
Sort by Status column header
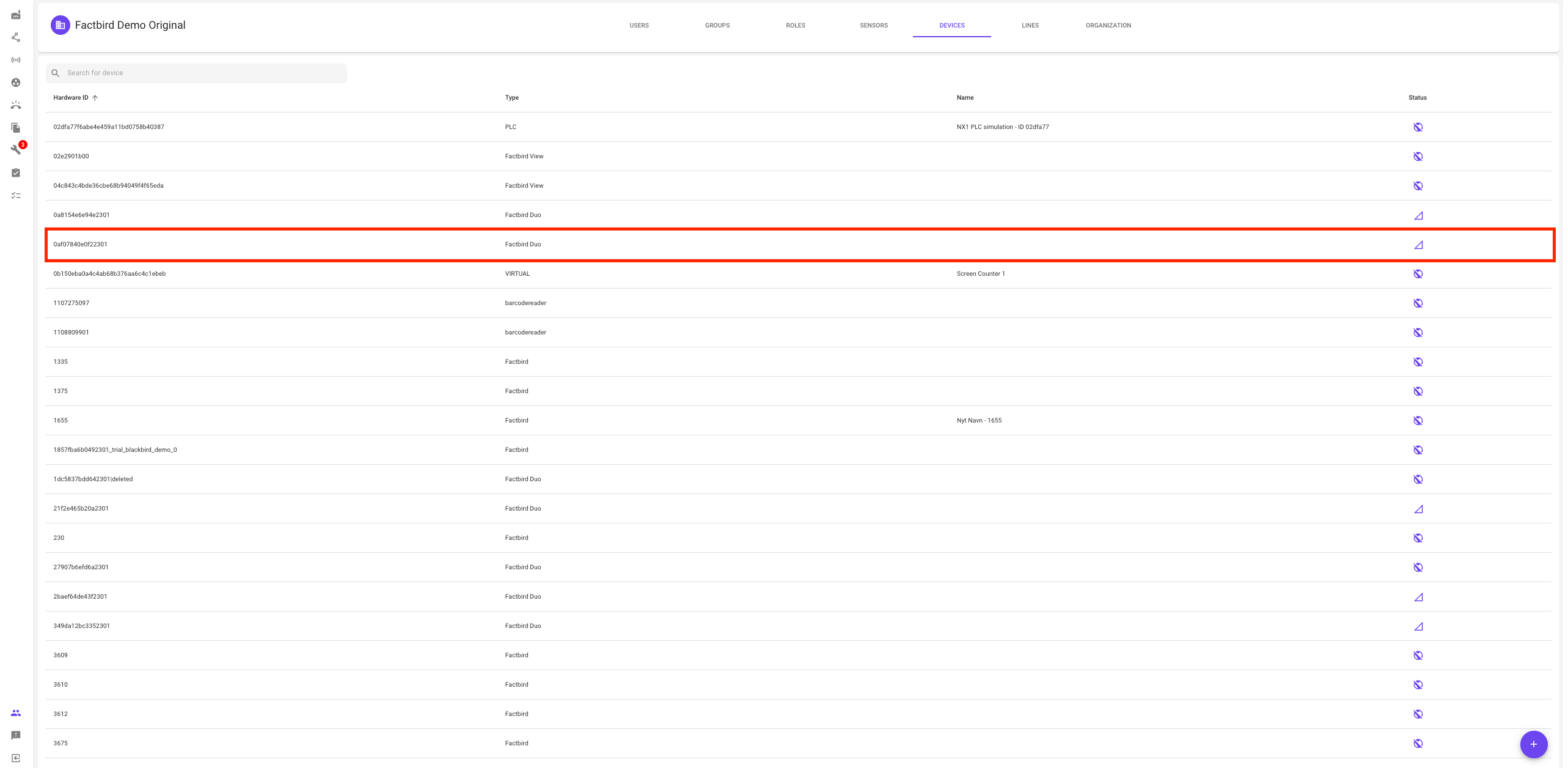tap(1418, 98)
